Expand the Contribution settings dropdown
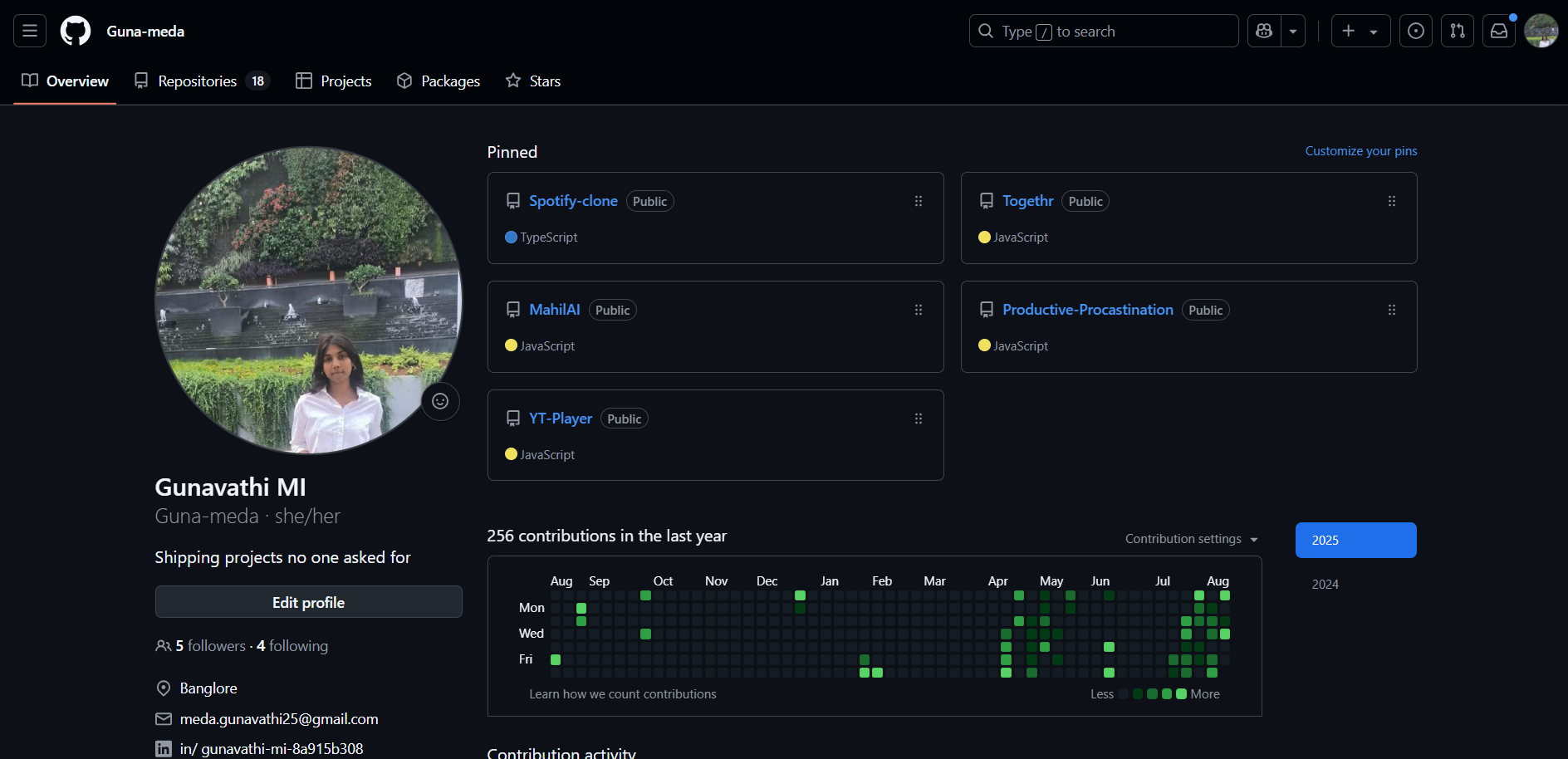The image size is (1568, 759). (1192, 539)
